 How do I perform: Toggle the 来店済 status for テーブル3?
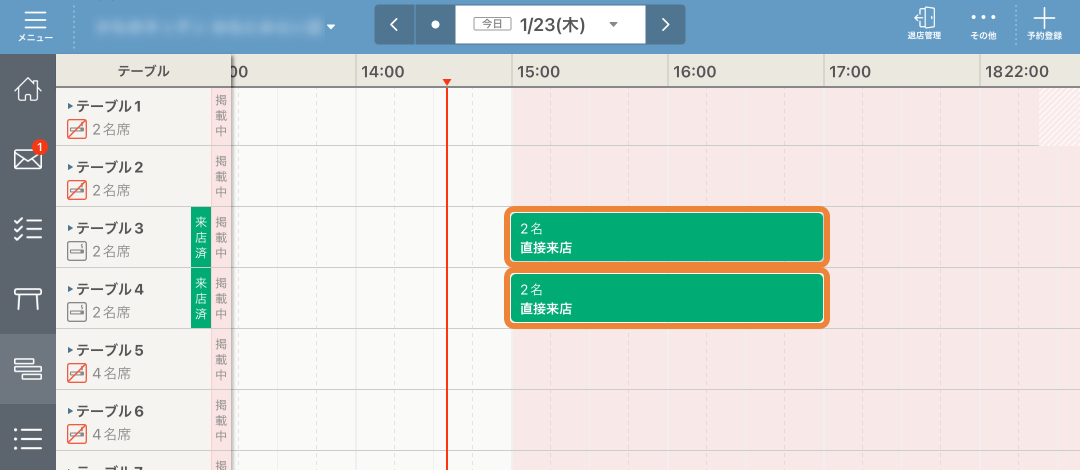pyautogui.click(x=201, y=237)
